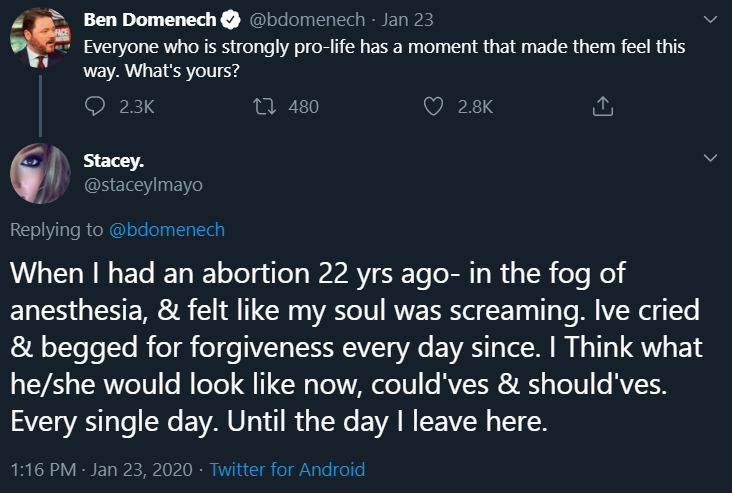The width and height of the screenshot is (732, 493).
Task: Click the Twitter for Android source link
Action: [288, 469]
